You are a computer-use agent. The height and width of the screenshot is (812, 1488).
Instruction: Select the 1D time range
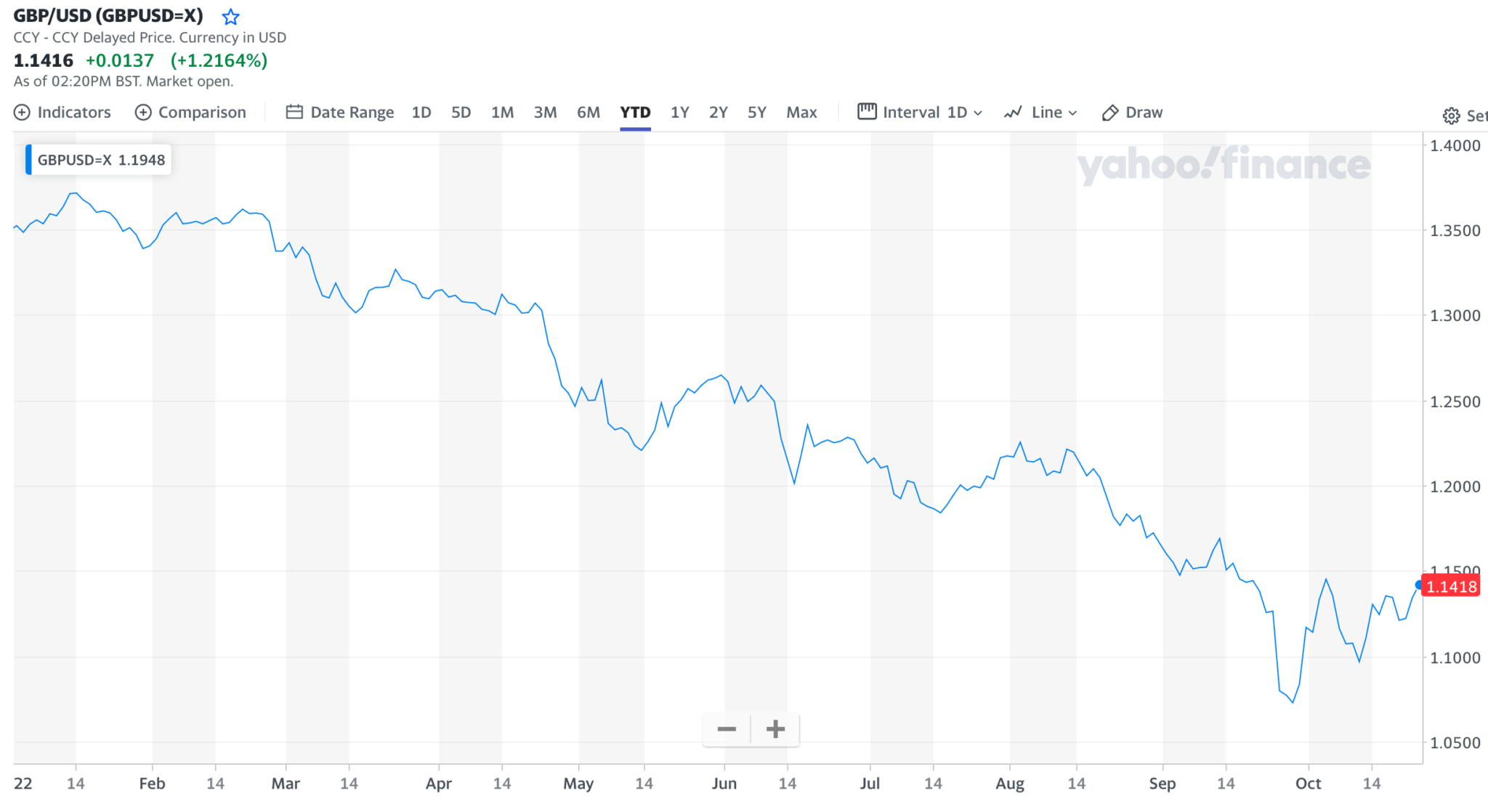coord(421,113)
